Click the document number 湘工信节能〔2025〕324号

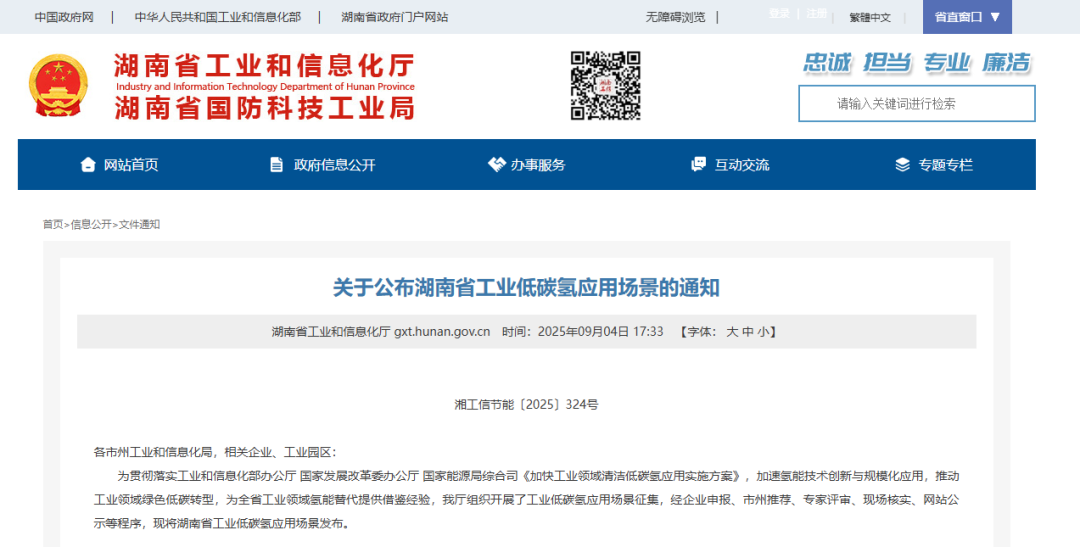(x=526, y=404)
